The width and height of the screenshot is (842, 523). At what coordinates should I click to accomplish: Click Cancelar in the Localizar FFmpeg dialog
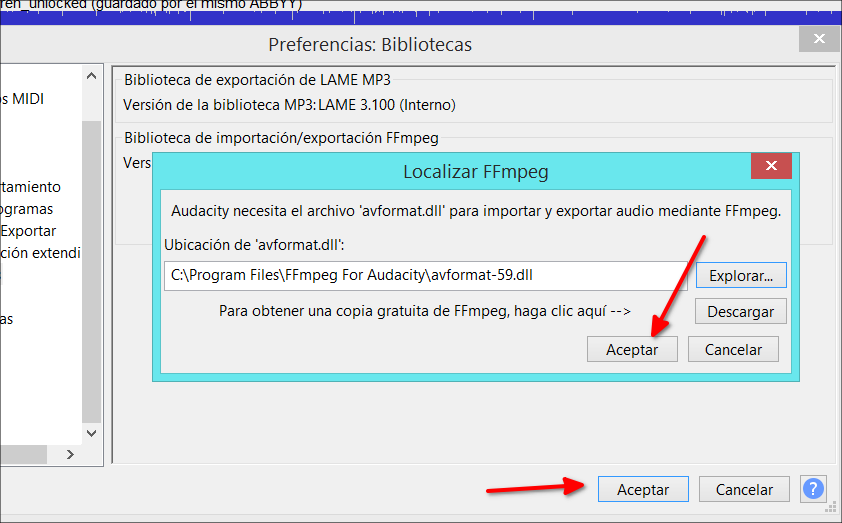coord(733,350)
